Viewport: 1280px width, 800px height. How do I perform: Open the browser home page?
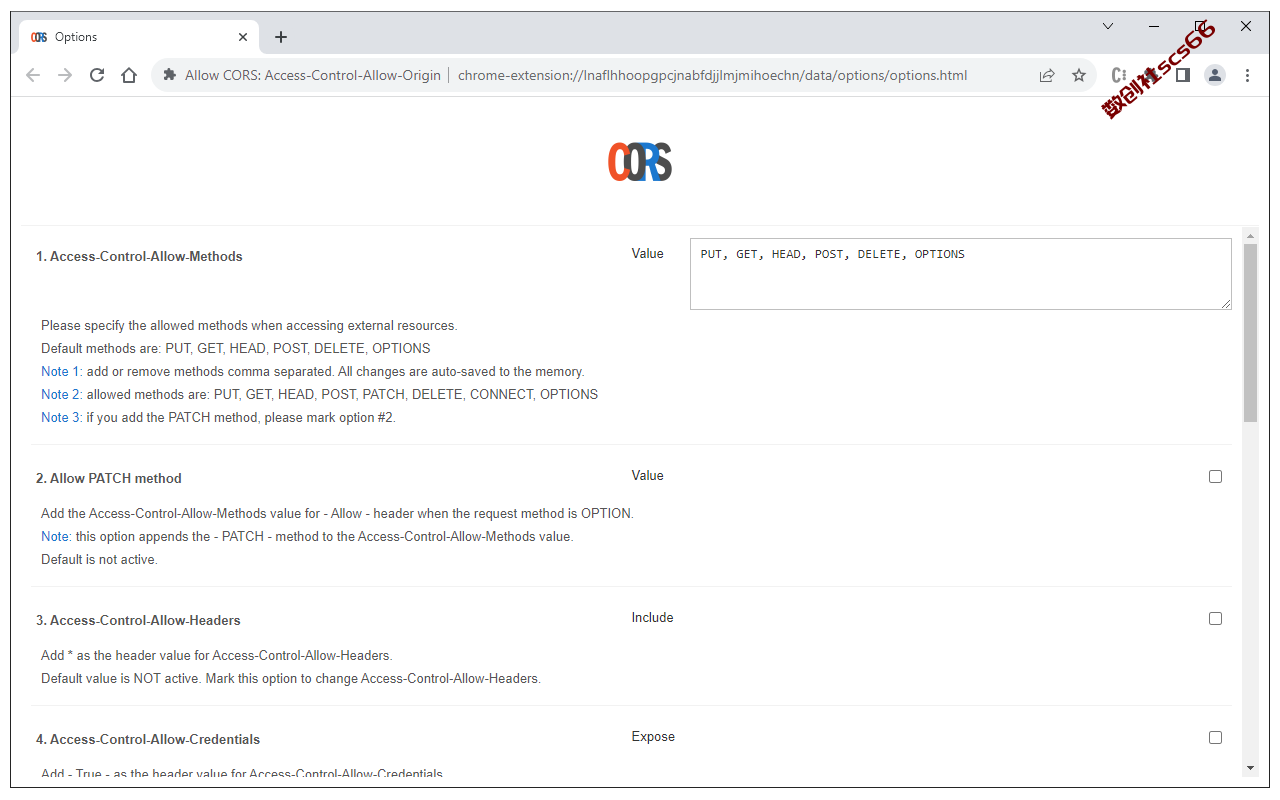coord(129,75)
